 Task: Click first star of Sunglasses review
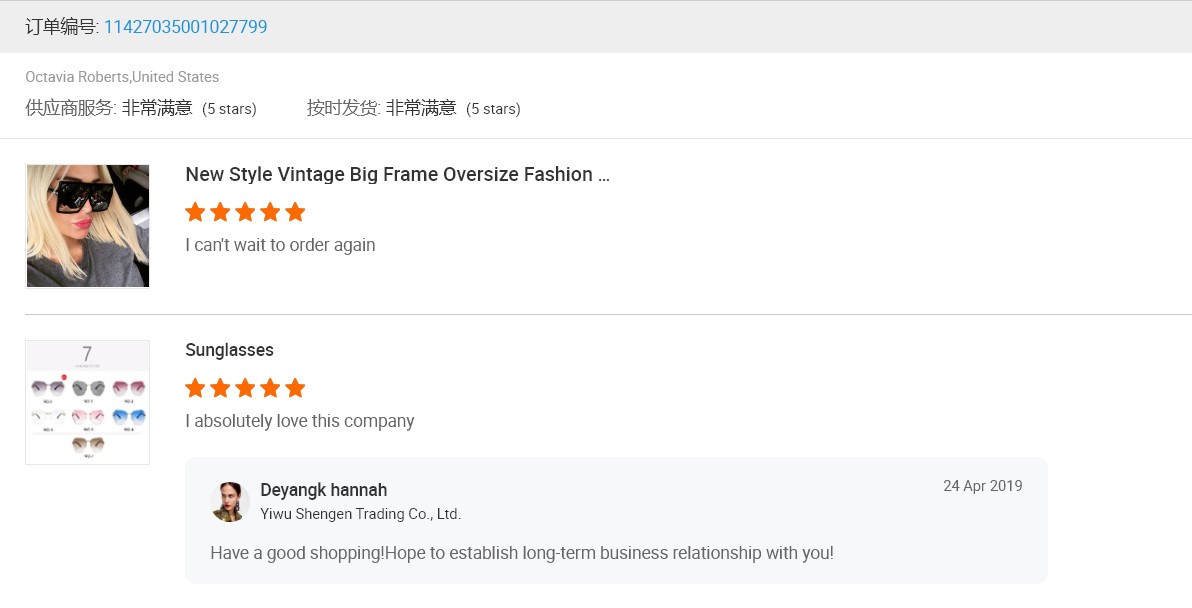pos(195,388)
